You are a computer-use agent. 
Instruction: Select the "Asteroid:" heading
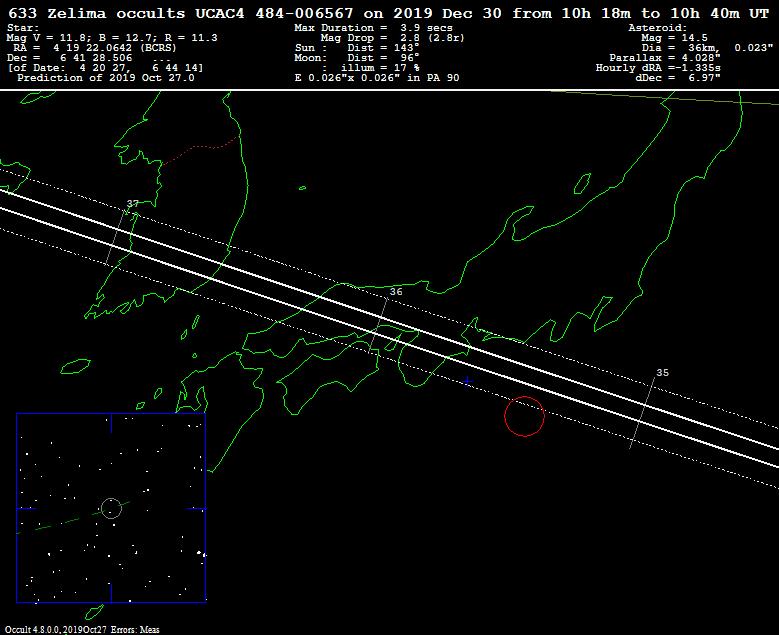[x=658, y=28]
